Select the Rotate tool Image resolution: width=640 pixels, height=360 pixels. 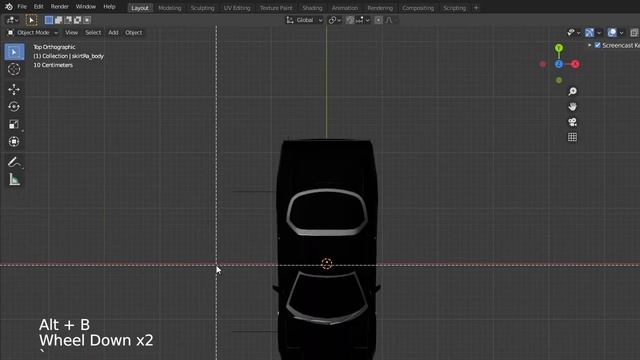(x=14, y=107)
